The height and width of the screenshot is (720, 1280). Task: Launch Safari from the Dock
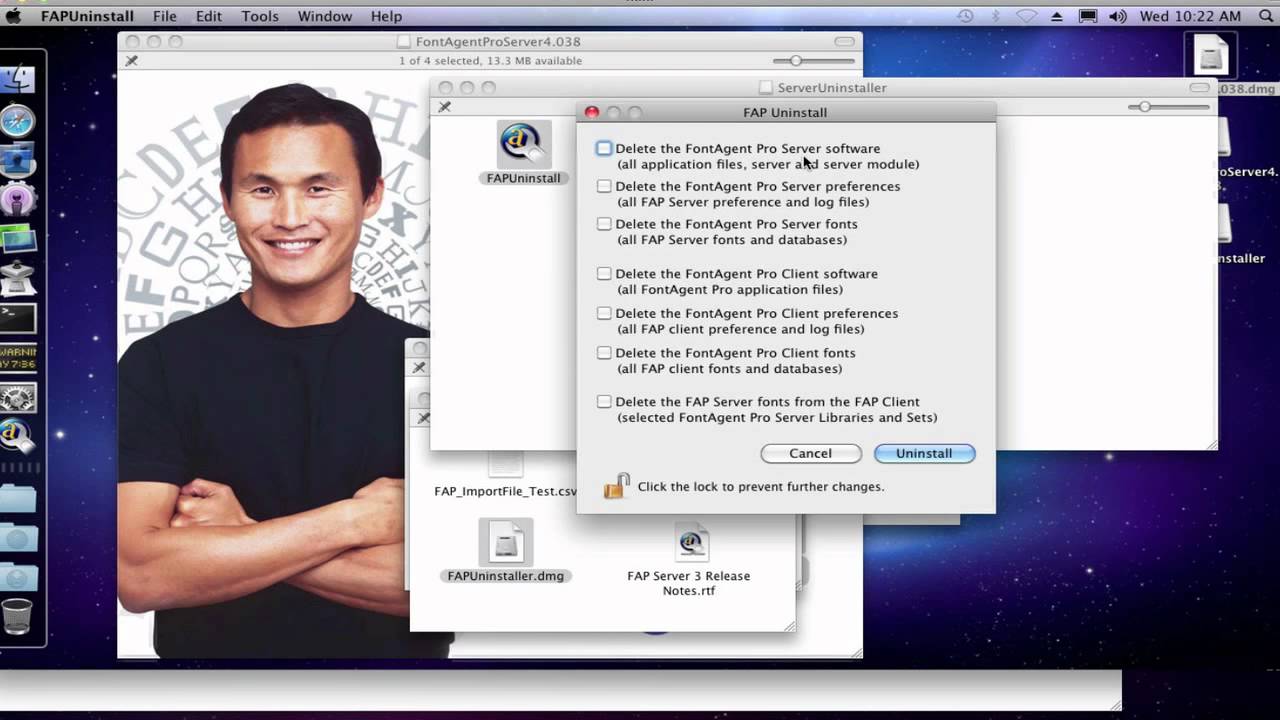click(18, 121)
